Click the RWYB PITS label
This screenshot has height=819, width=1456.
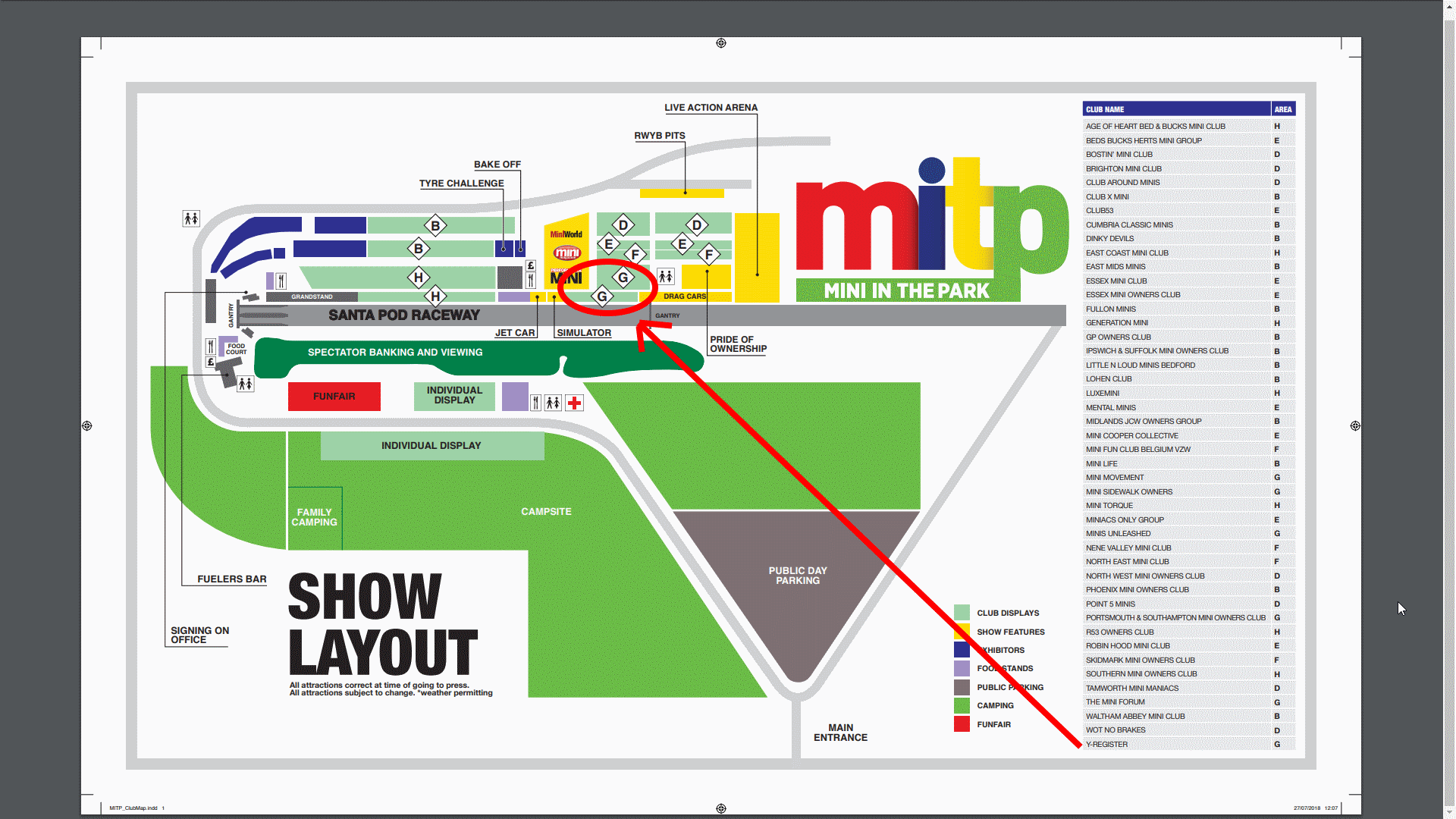point(660,136)
